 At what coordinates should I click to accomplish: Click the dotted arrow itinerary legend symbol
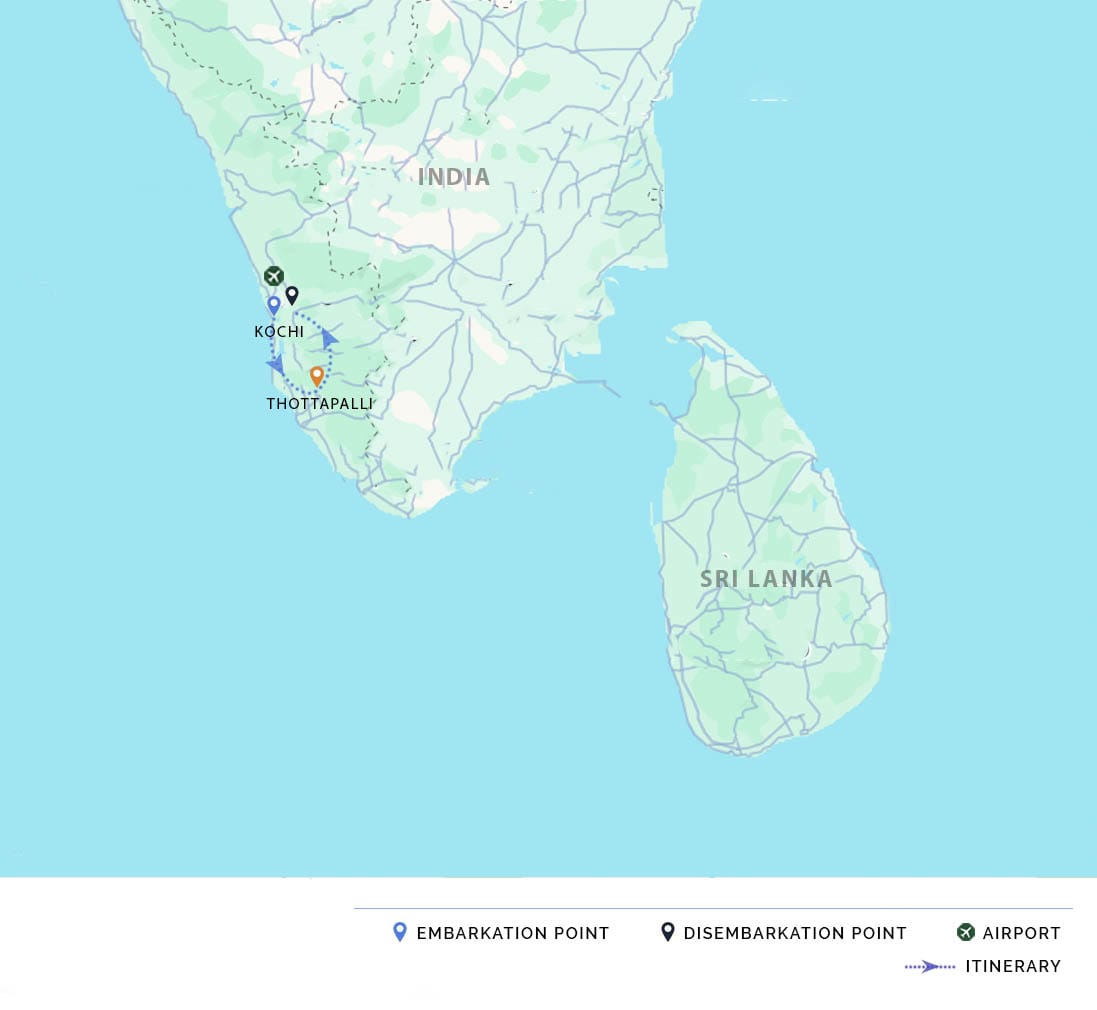pyautogui.click(x=930, y=966)
